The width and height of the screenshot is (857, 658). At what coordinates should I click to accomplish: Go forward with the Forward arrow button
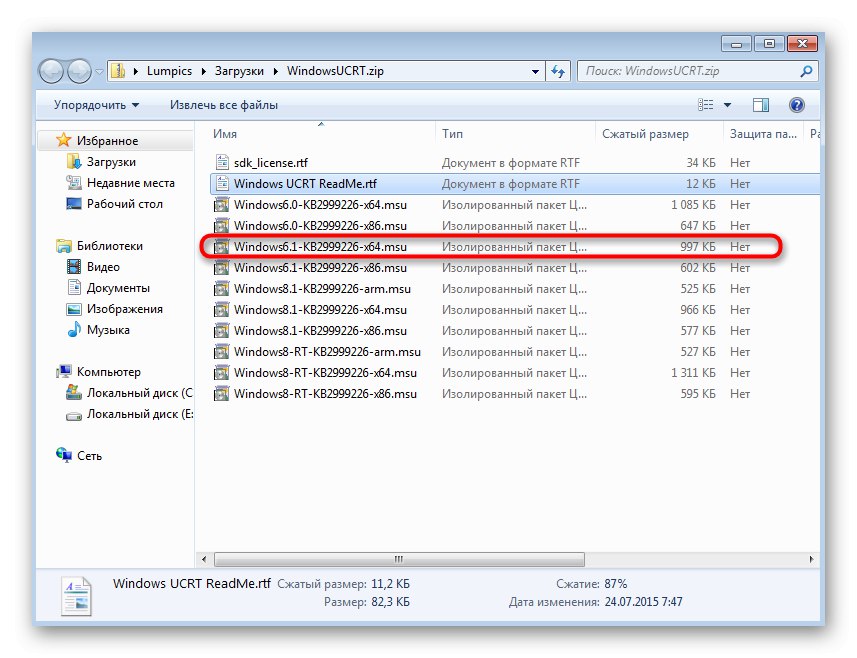[79, 72]
